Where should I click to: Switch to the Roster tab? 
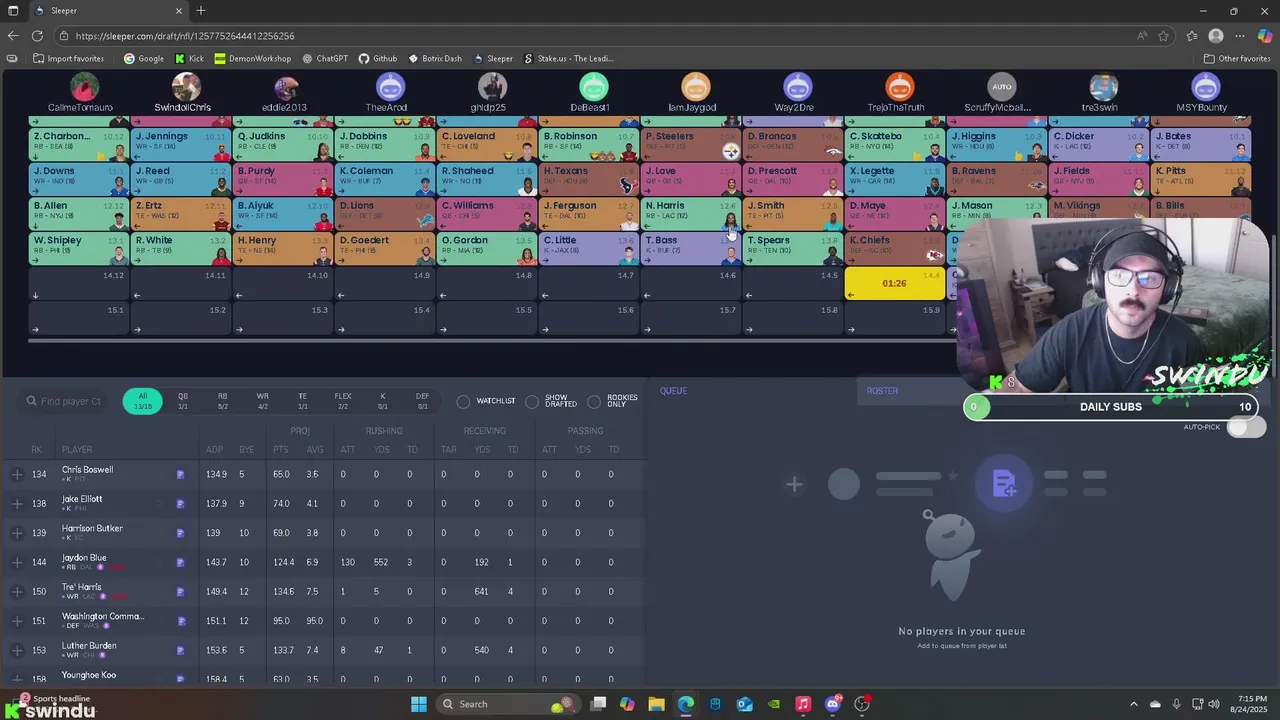(882, 391)
